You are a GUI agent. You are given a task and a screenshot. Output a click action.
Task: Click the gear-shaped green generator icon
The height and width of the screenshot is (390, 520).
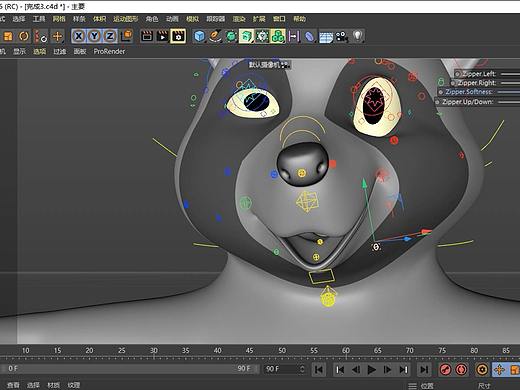tap(262, 36)
